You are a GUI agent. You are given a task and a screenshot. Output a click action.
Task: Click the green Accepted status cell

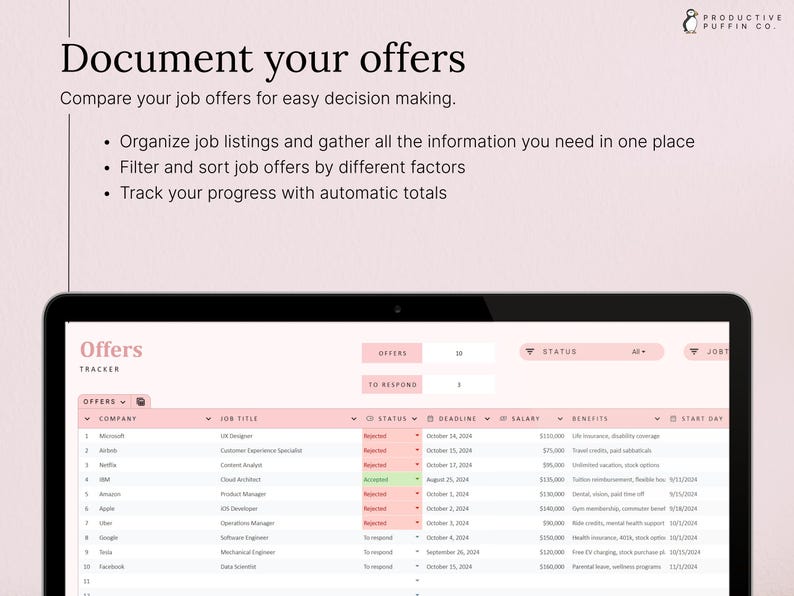(x=392, y=480)
